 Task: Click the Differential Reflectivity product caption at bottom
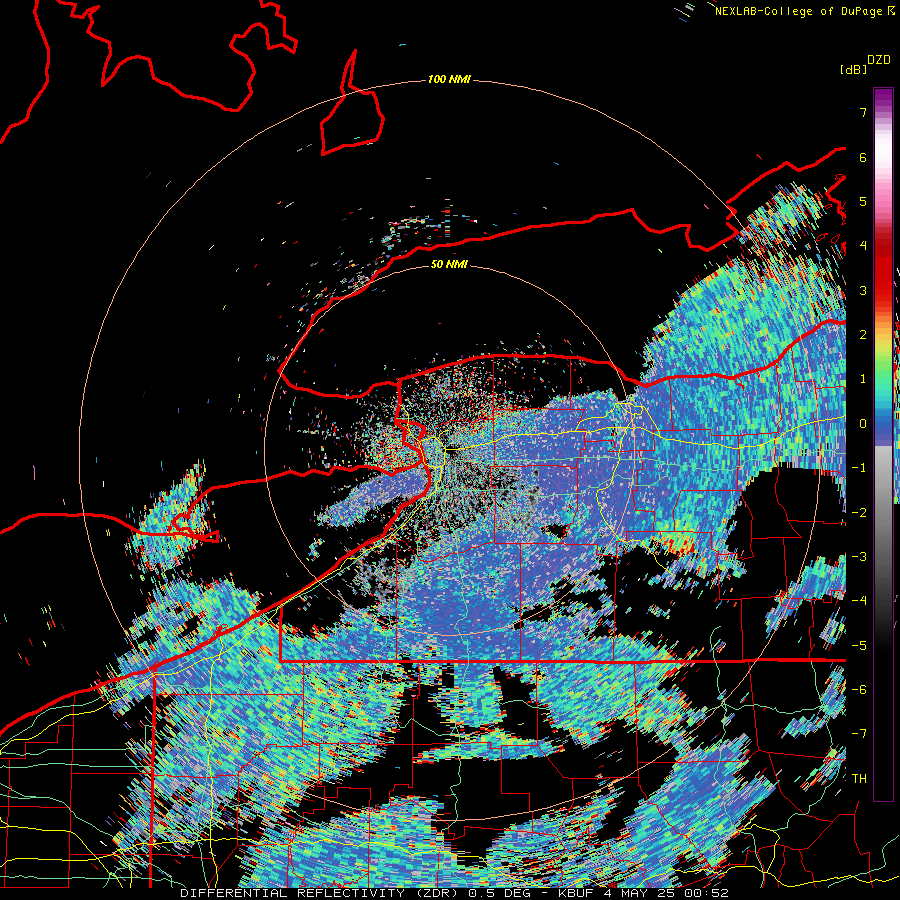[454, 893]
